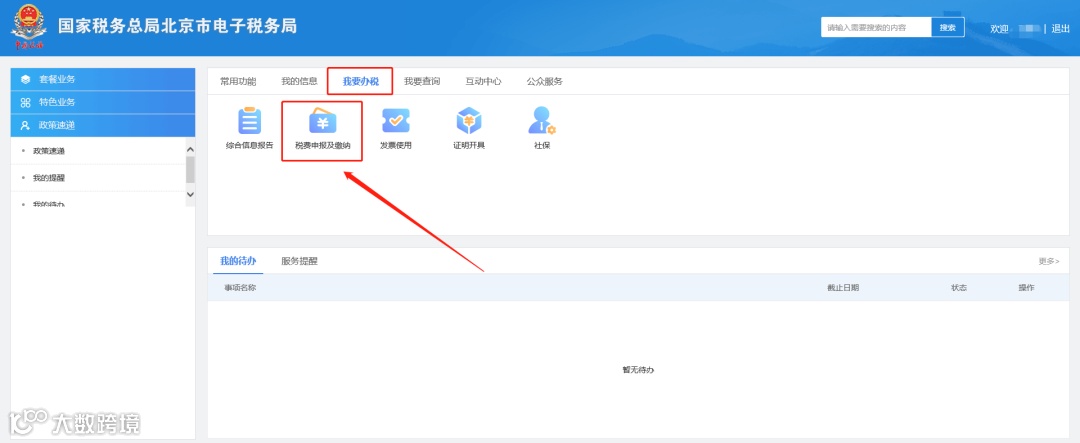Screen dimensions: 1080x443
Task: Click the 操作 column header
Action: (x=1026, y=288)
